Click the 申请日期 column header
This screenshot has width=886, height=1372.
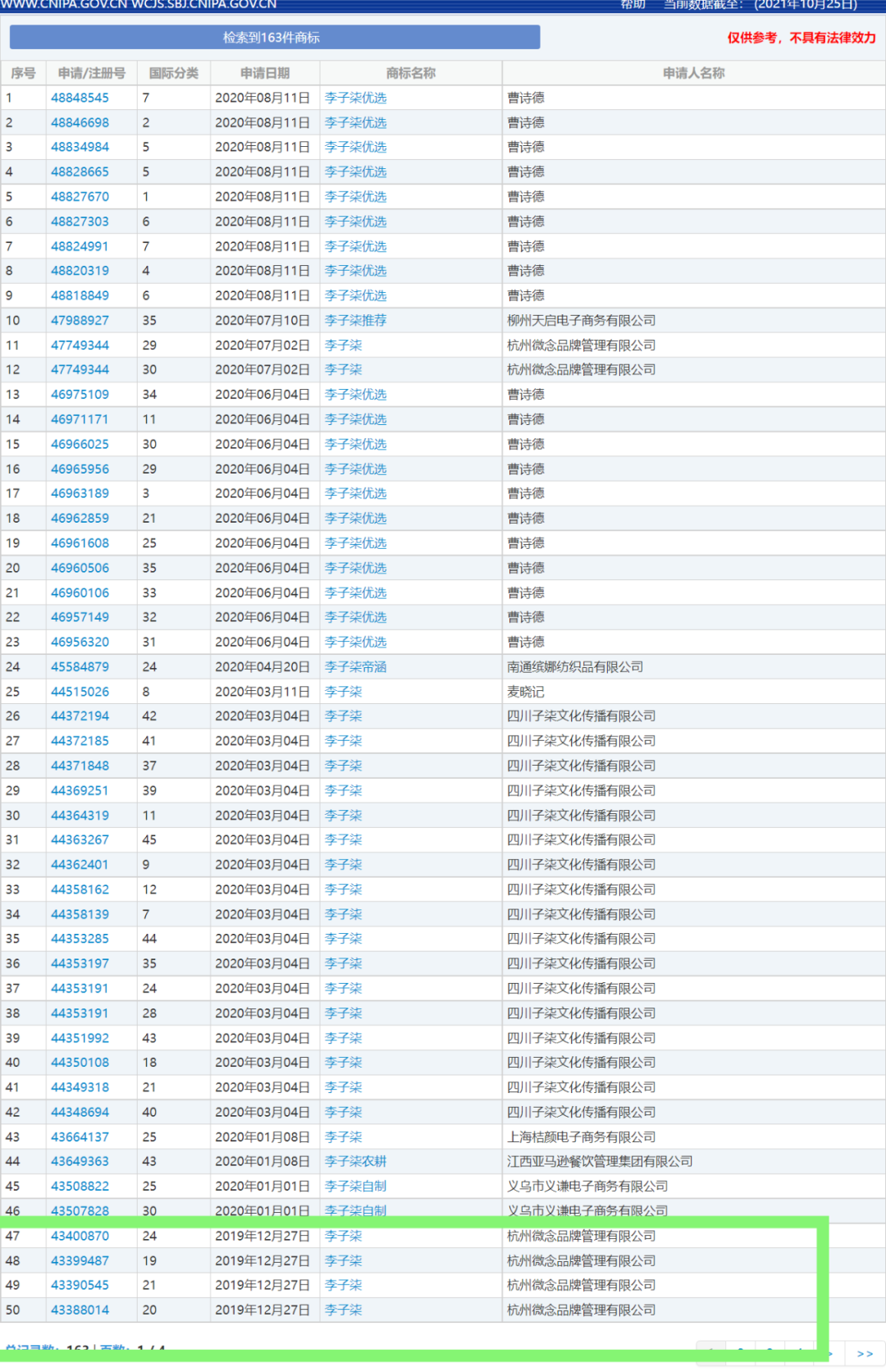(265, 73)
